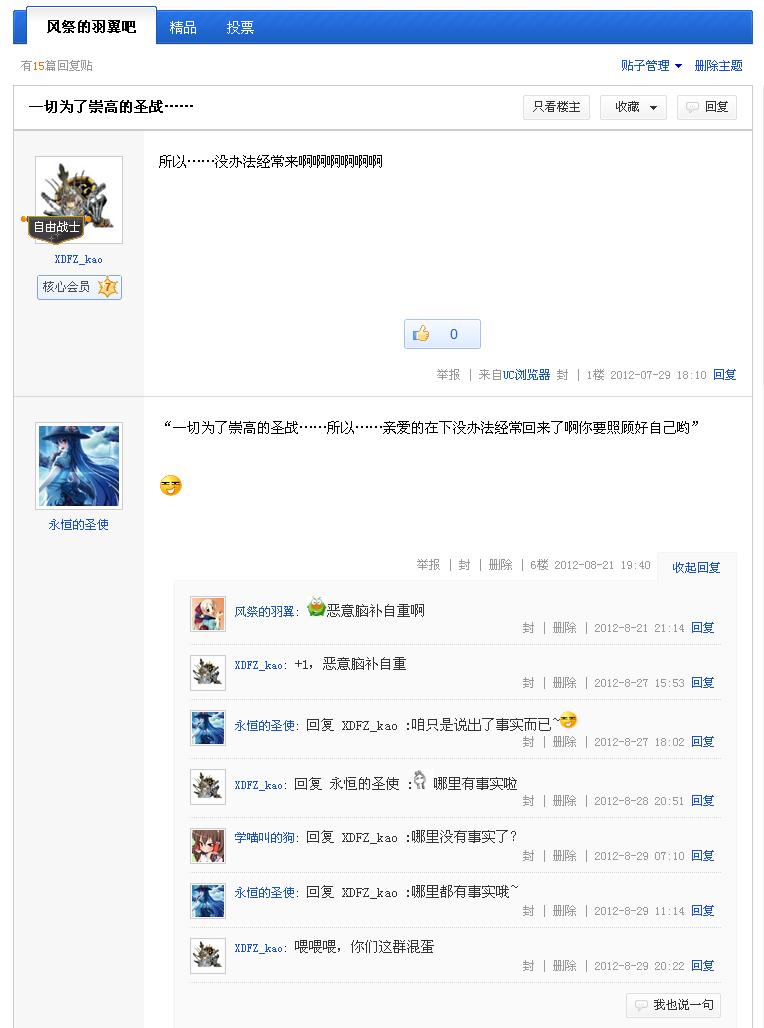Click the level 7 star badge 核心会员
This screenshot has width=764, height=1028.
pyautogui.click(x=79, y=287)
